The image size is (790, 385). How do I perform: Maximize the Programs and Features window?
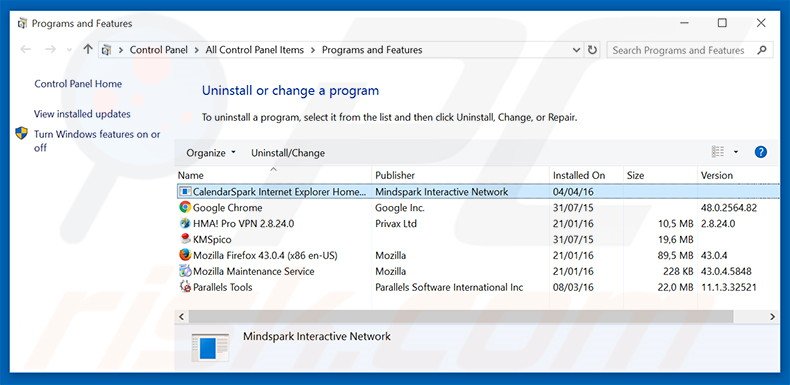coord(722,23)
